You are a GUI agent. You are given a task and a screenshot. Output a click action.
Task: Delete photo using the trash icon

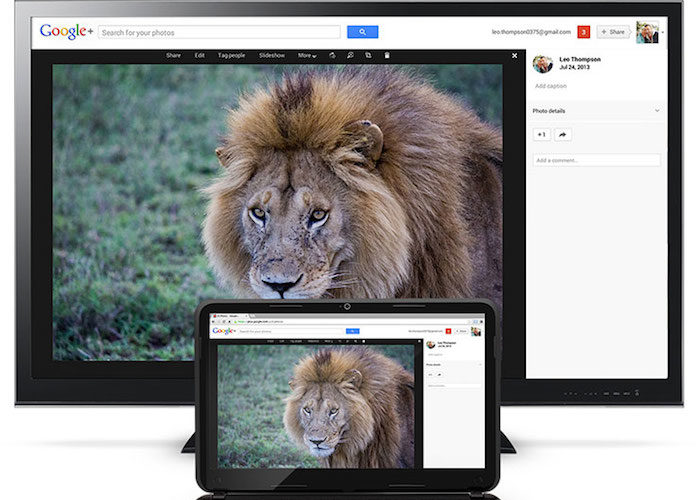387,56
